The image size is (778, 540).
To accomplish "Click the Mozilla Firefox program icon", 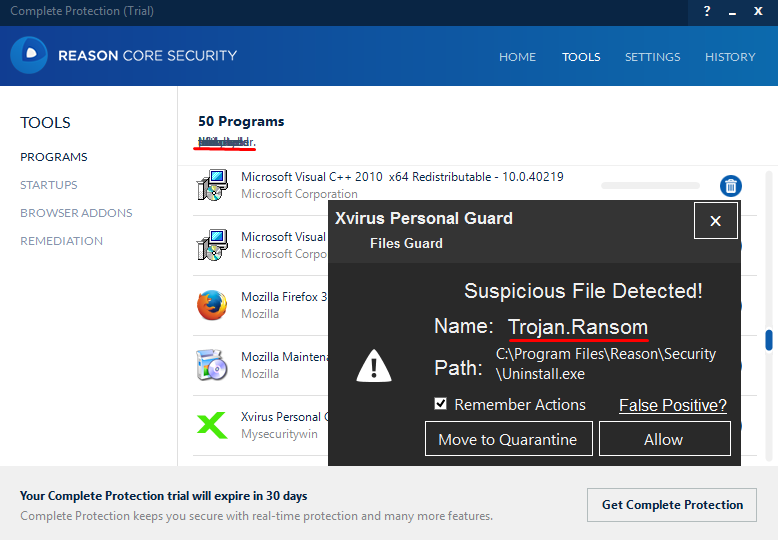I will click(212, 305).
